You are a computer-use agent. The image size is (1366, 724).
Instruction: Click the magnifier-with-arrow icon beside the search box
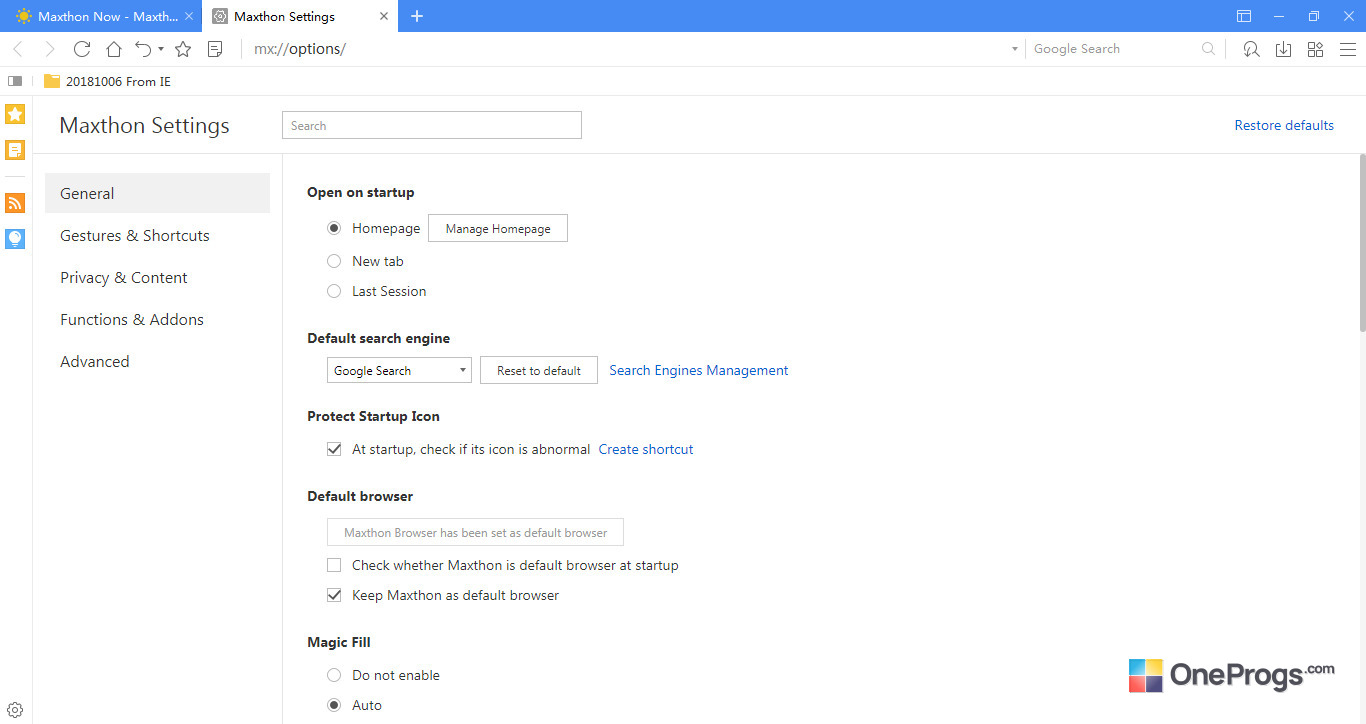(1251, 49)
